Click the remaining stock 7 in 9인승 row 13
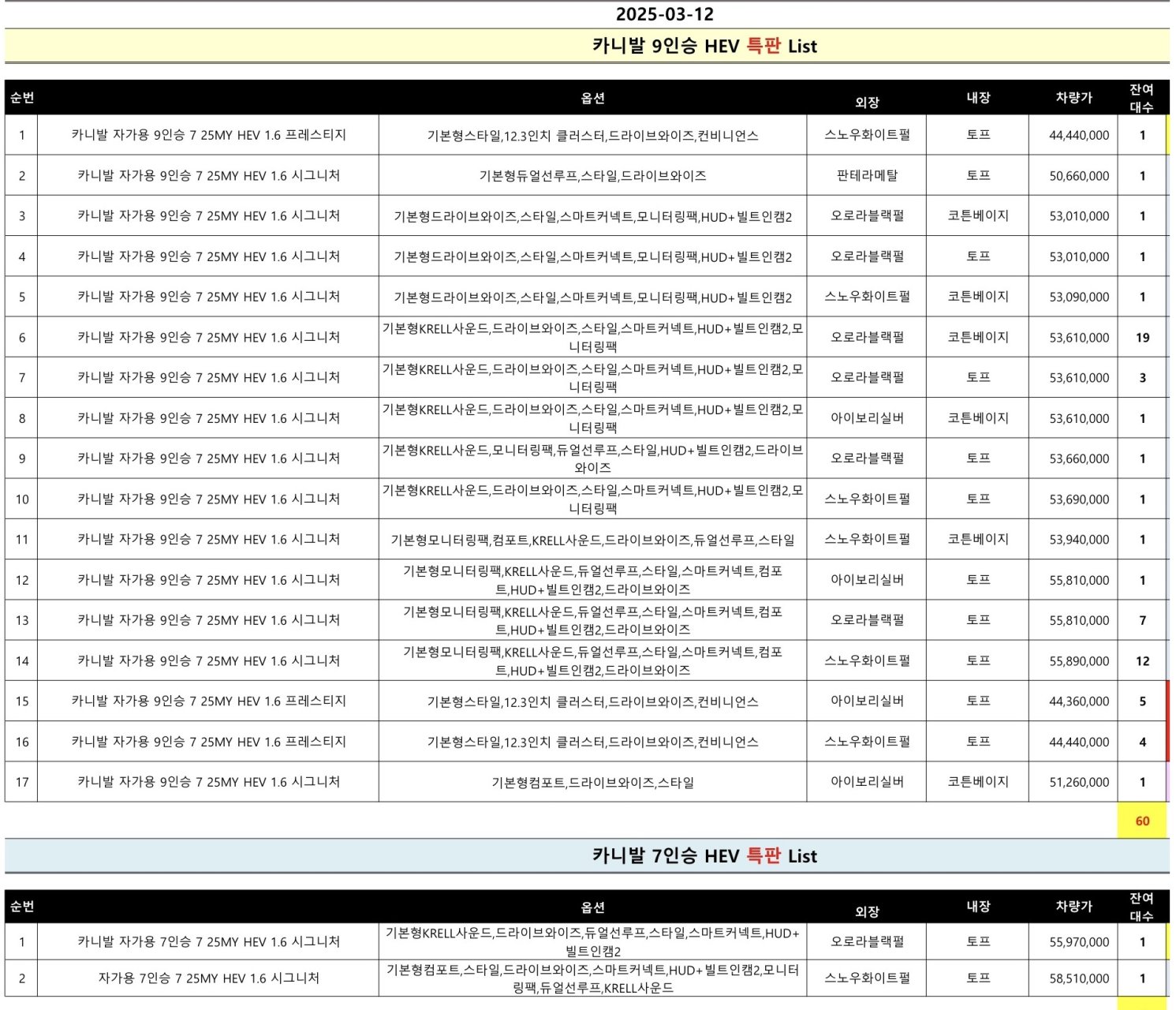The height and width of the screenshot is (1010, 1176). (1142, 620)
